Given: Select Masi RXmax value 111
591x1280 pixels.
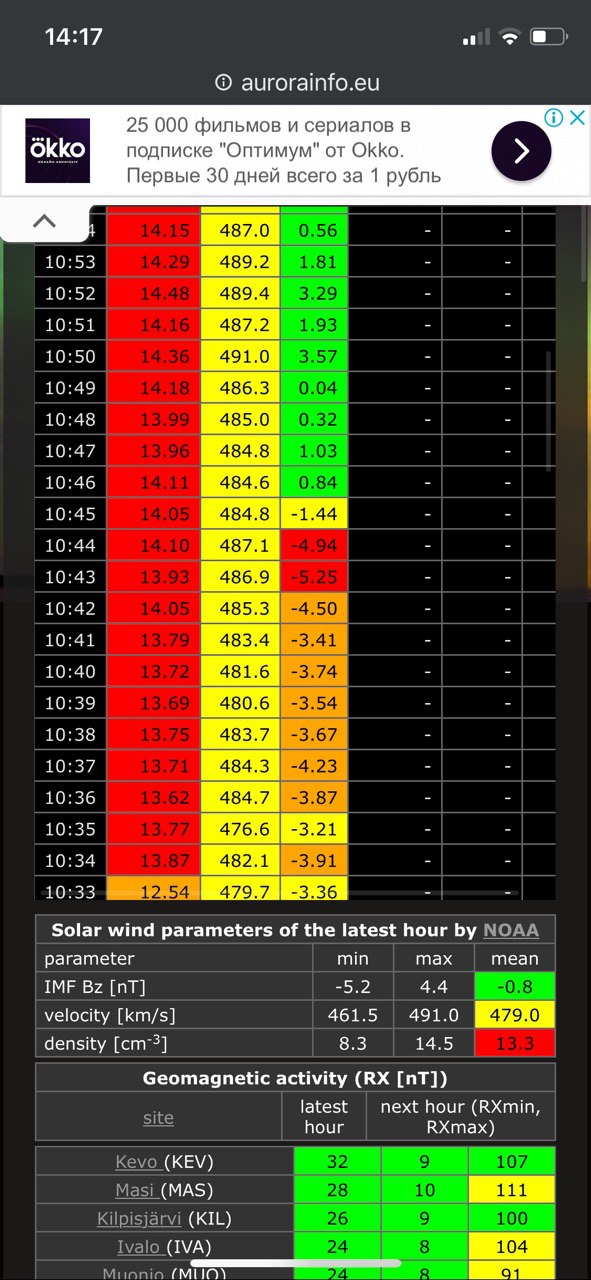Looking at the screenshot, I should coord(512,1190).
